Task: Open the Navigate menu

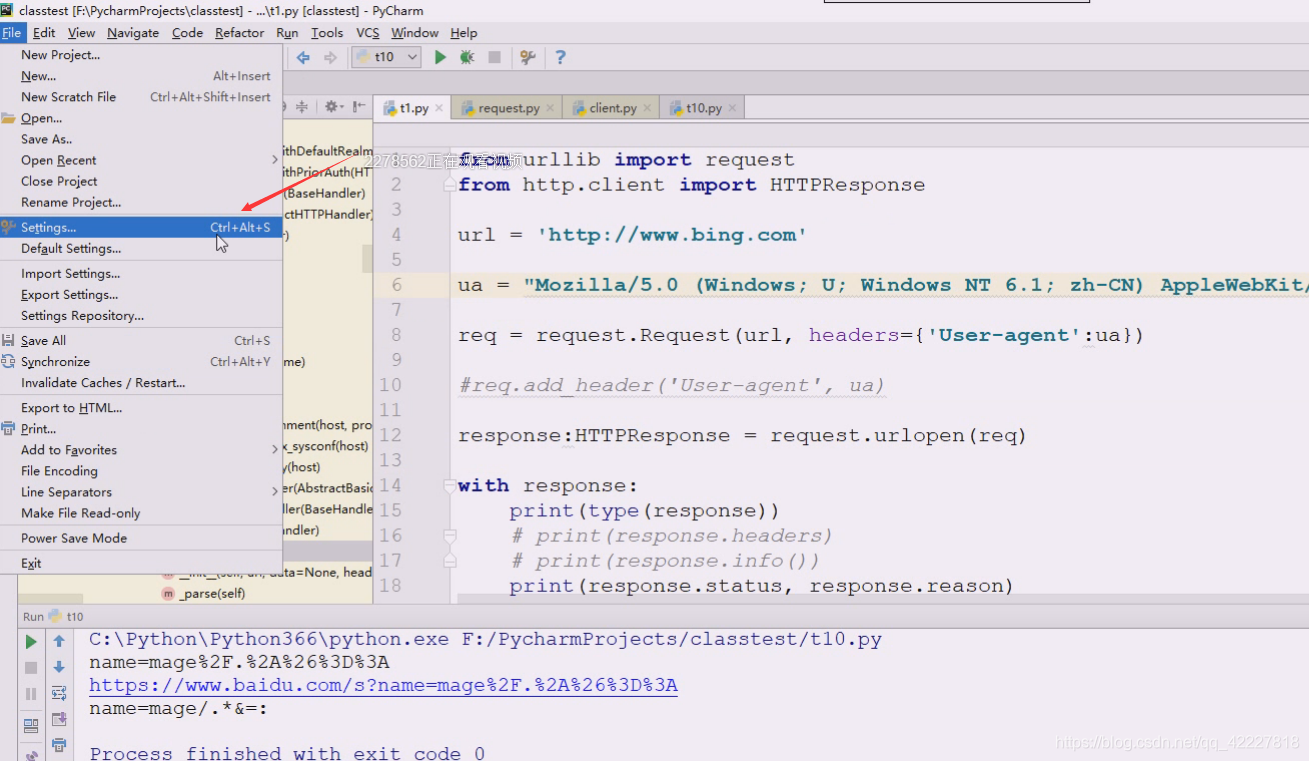Action: 133,33
